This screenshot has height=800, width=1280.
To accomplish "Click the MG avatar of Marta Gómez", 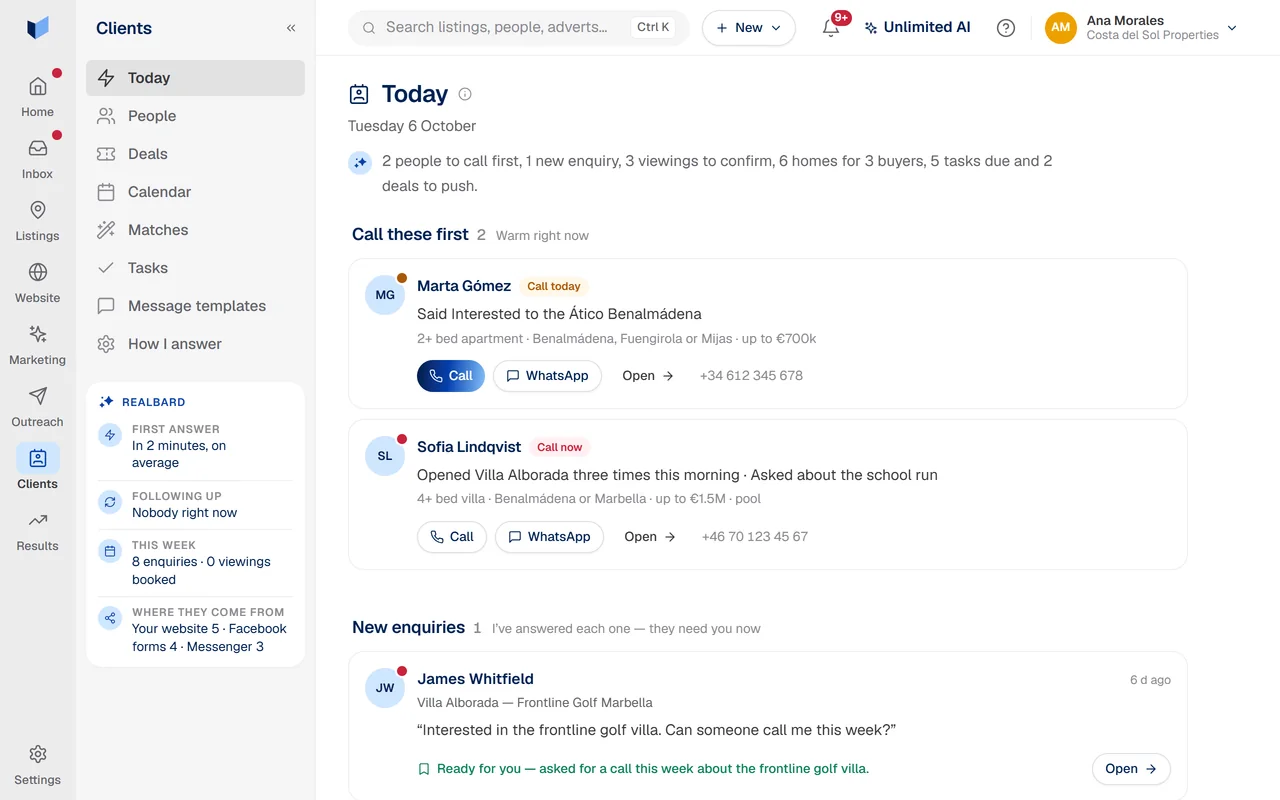I will [x=385, y=295].
